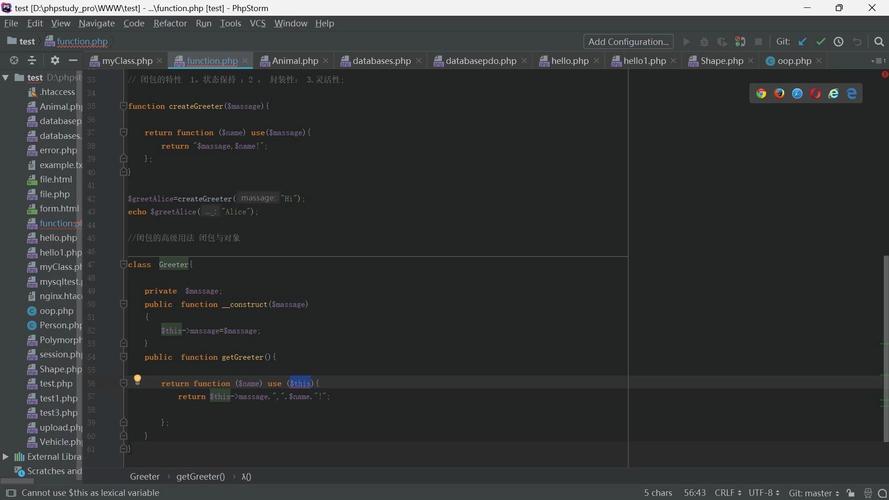Open Search Everywhere magnifier icon

879,41
